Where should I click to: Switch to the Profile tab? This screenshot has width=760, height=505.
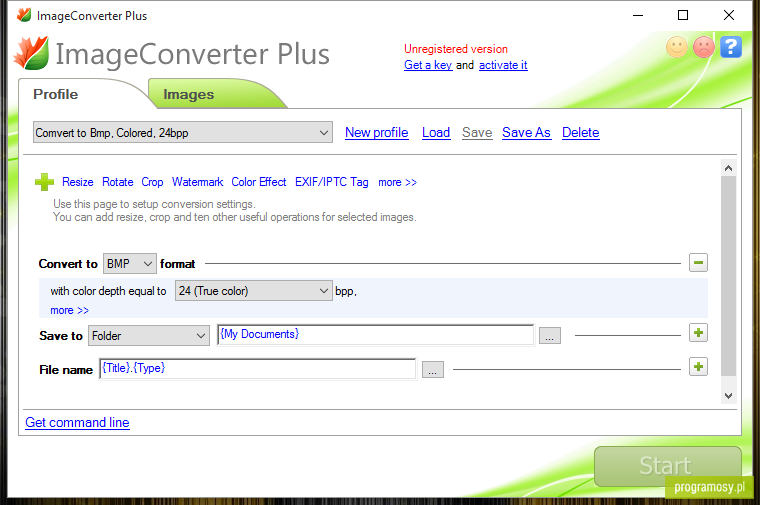click(x=56, y=95)
